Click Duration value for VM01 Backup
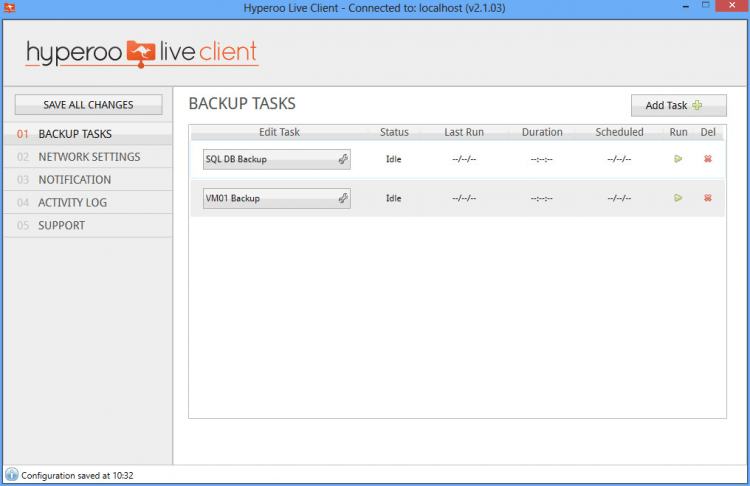The width and height of the screenshot is (750, 486). click(542, 198)
